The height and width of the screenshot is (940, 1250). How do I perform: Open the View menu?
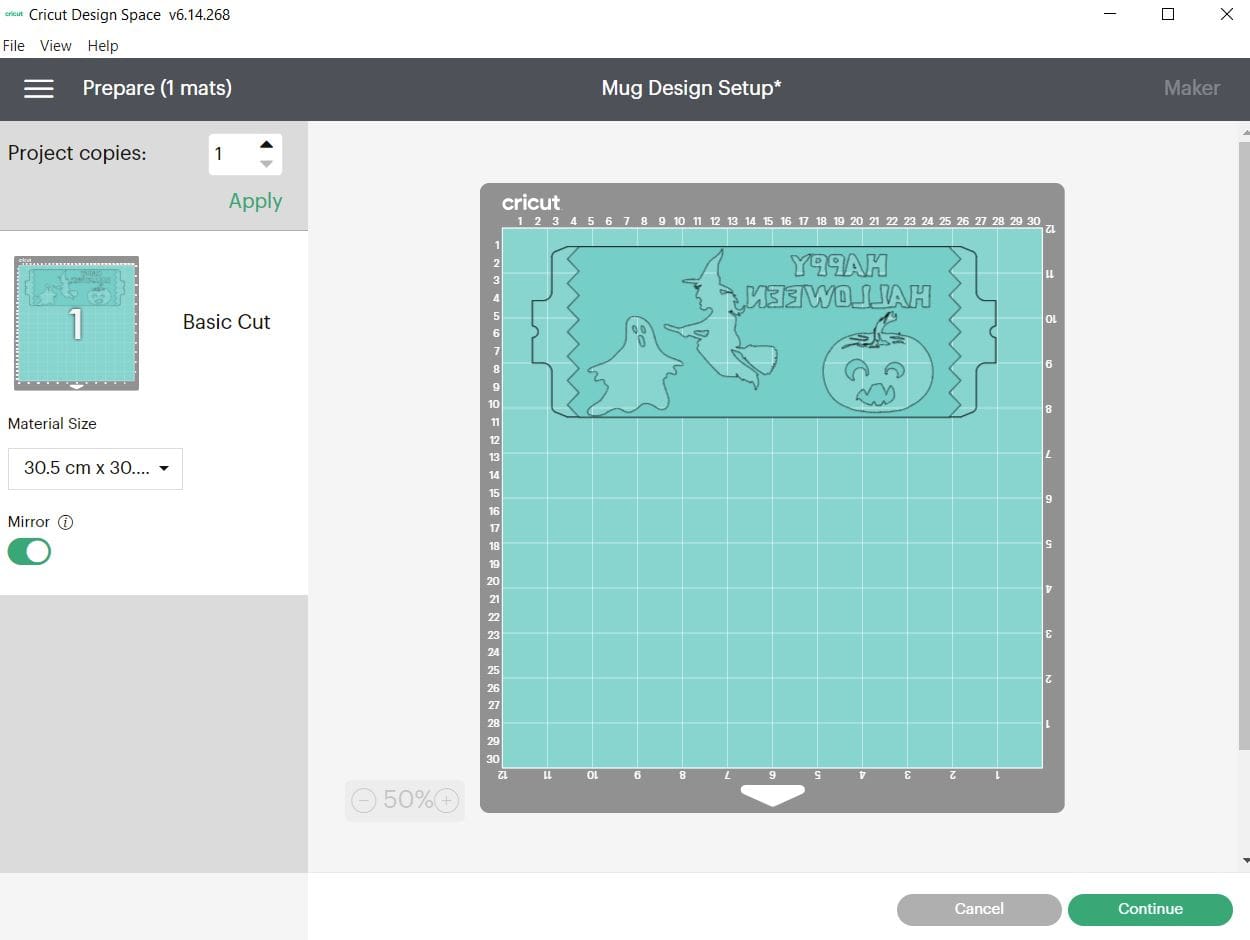point(56,46)
